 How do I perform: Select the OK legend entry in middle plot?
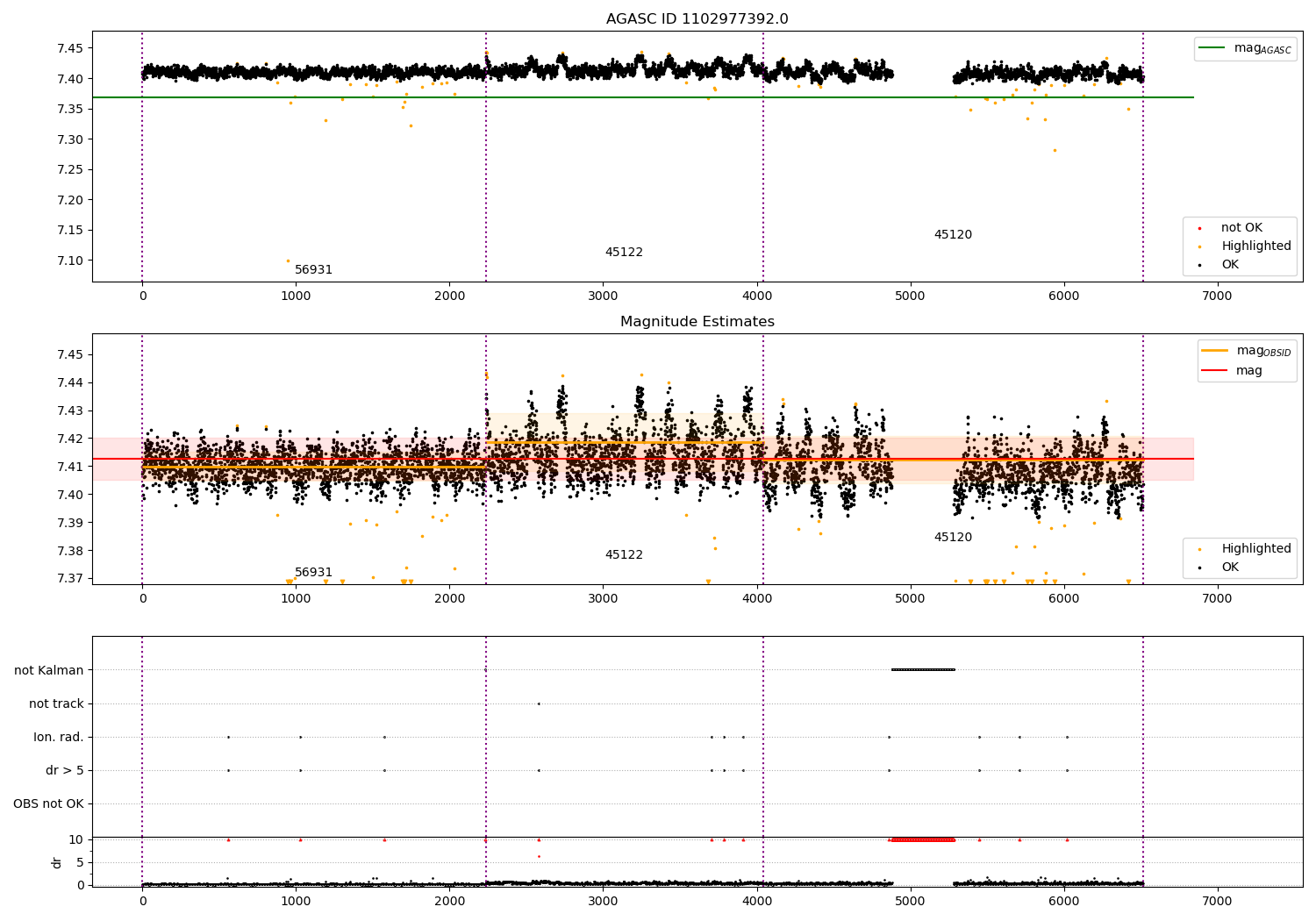click(1230, 568)
